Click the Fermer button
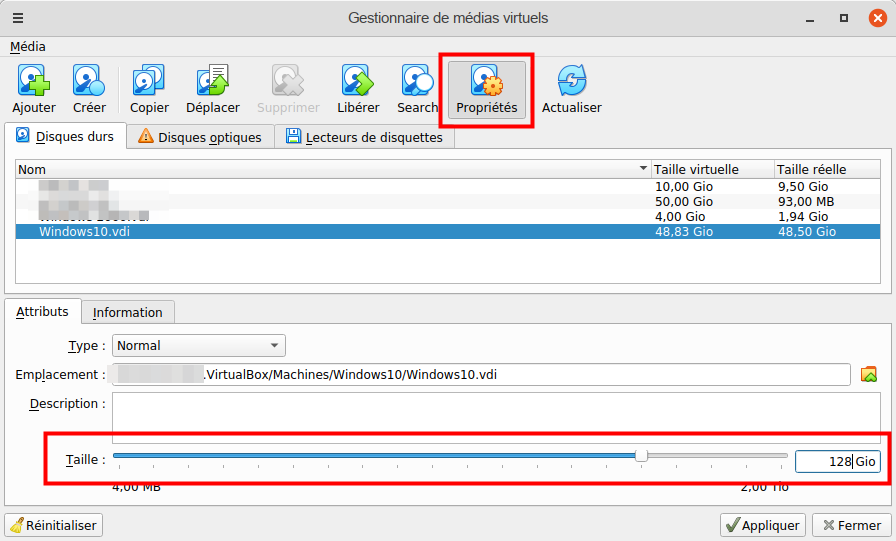 (x=850, y=525)
